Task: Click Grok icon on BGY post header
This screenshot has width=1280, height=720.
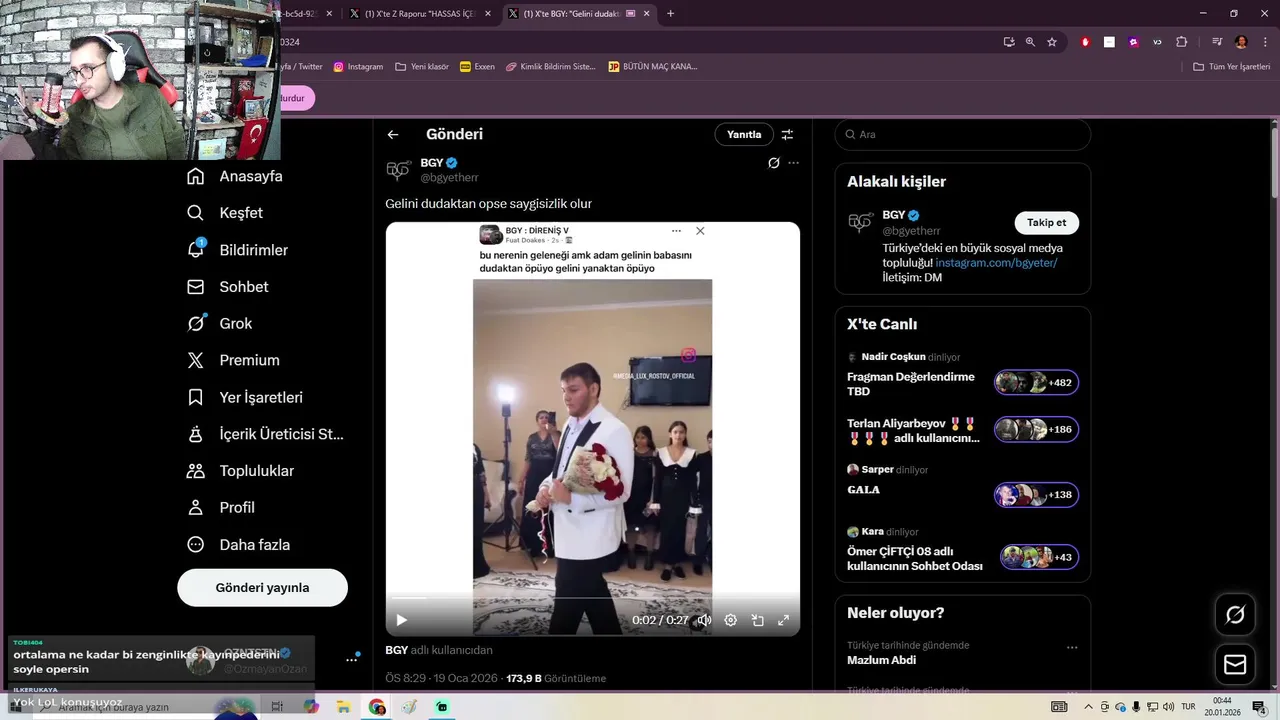Action: pos(773,163)
